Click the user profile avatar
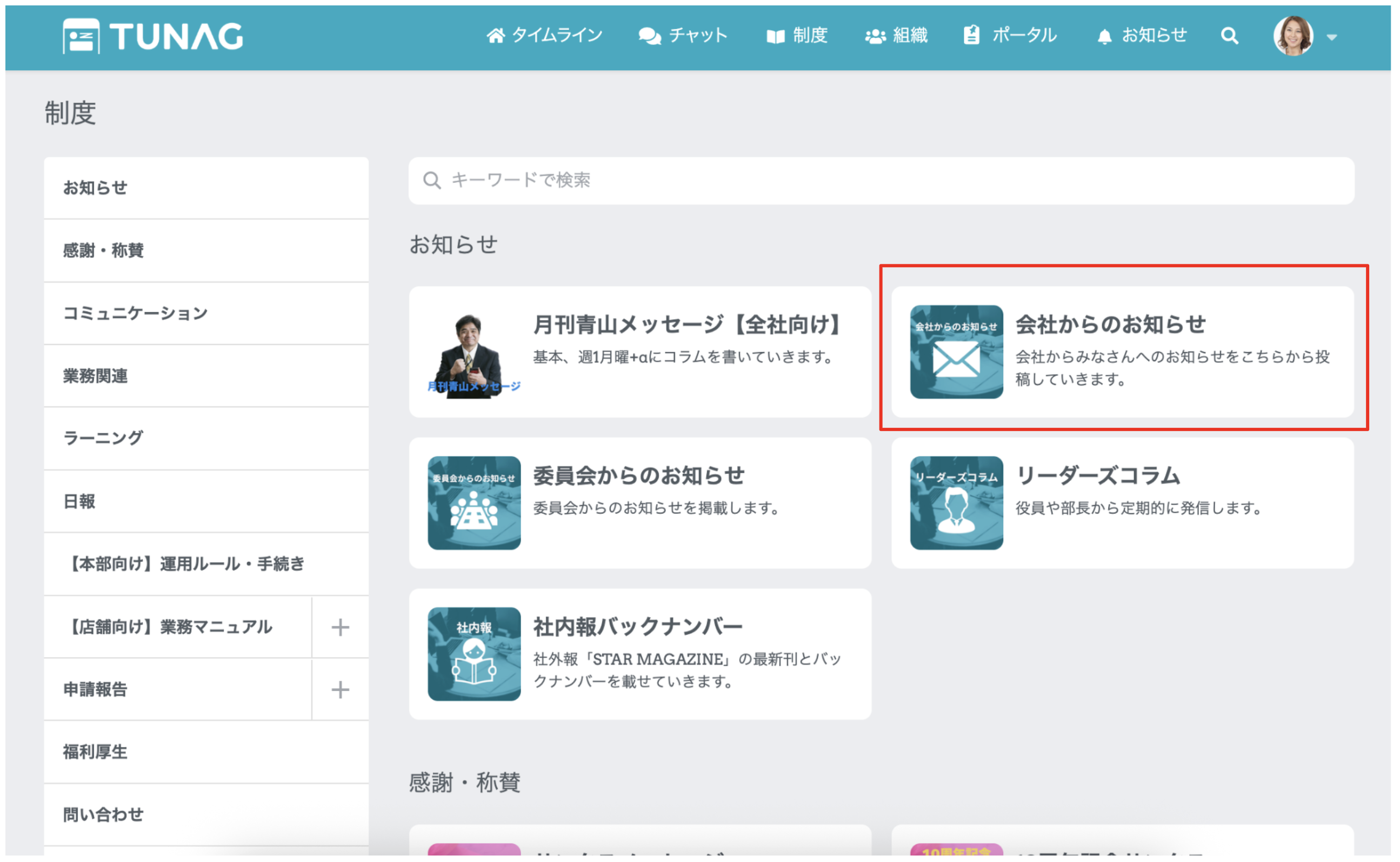 [1292, 36]
